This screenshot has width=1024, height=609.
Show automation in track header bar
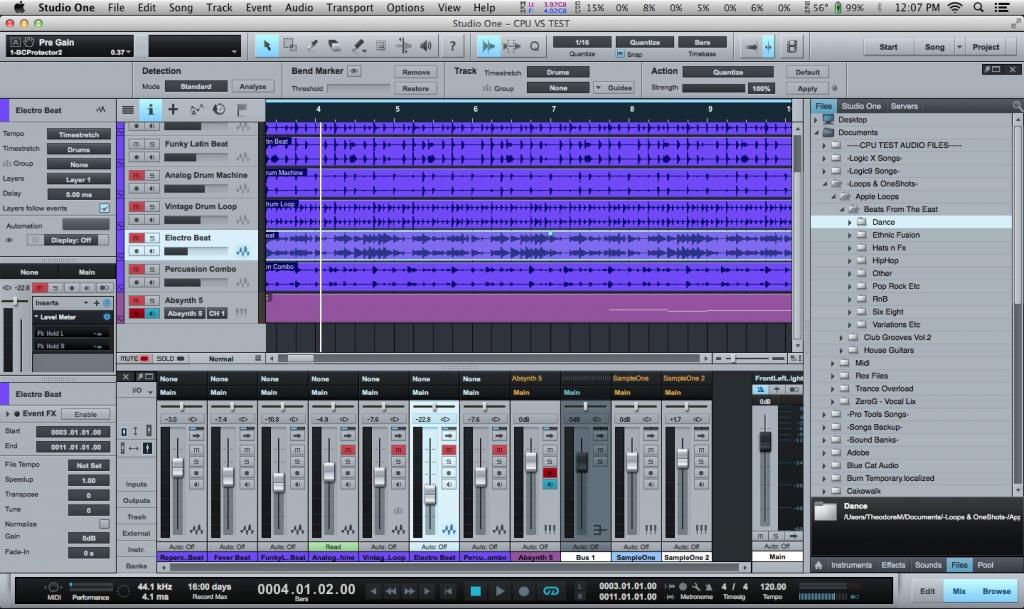pyautogui.click(x=196, y=110)
